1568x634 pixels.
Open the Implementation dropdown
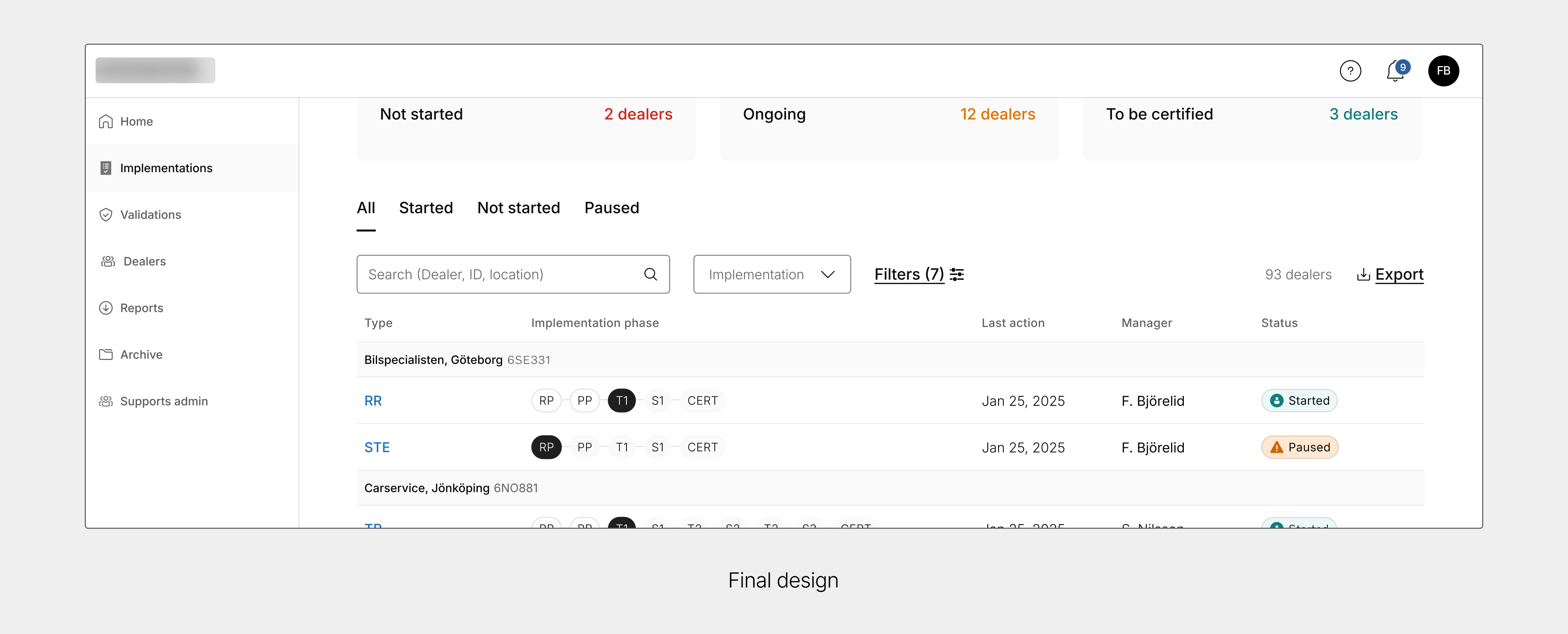pos(771,274)
